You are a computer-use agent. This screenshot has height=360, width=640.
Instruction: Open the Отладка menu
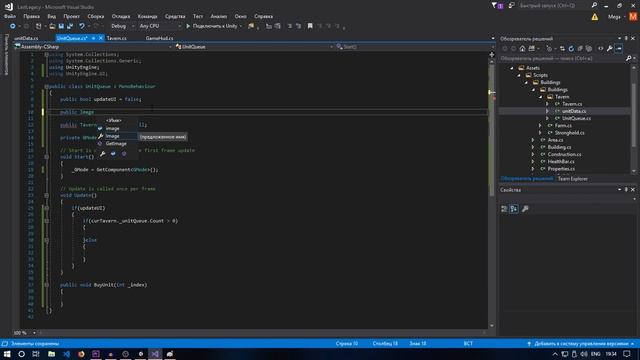121,16
